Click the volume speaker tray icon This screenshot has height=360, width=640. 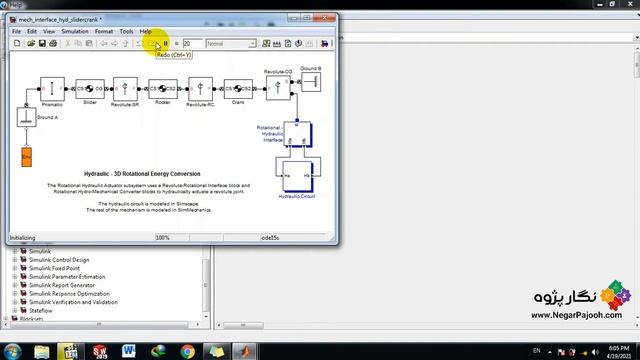tap(596, 352)
